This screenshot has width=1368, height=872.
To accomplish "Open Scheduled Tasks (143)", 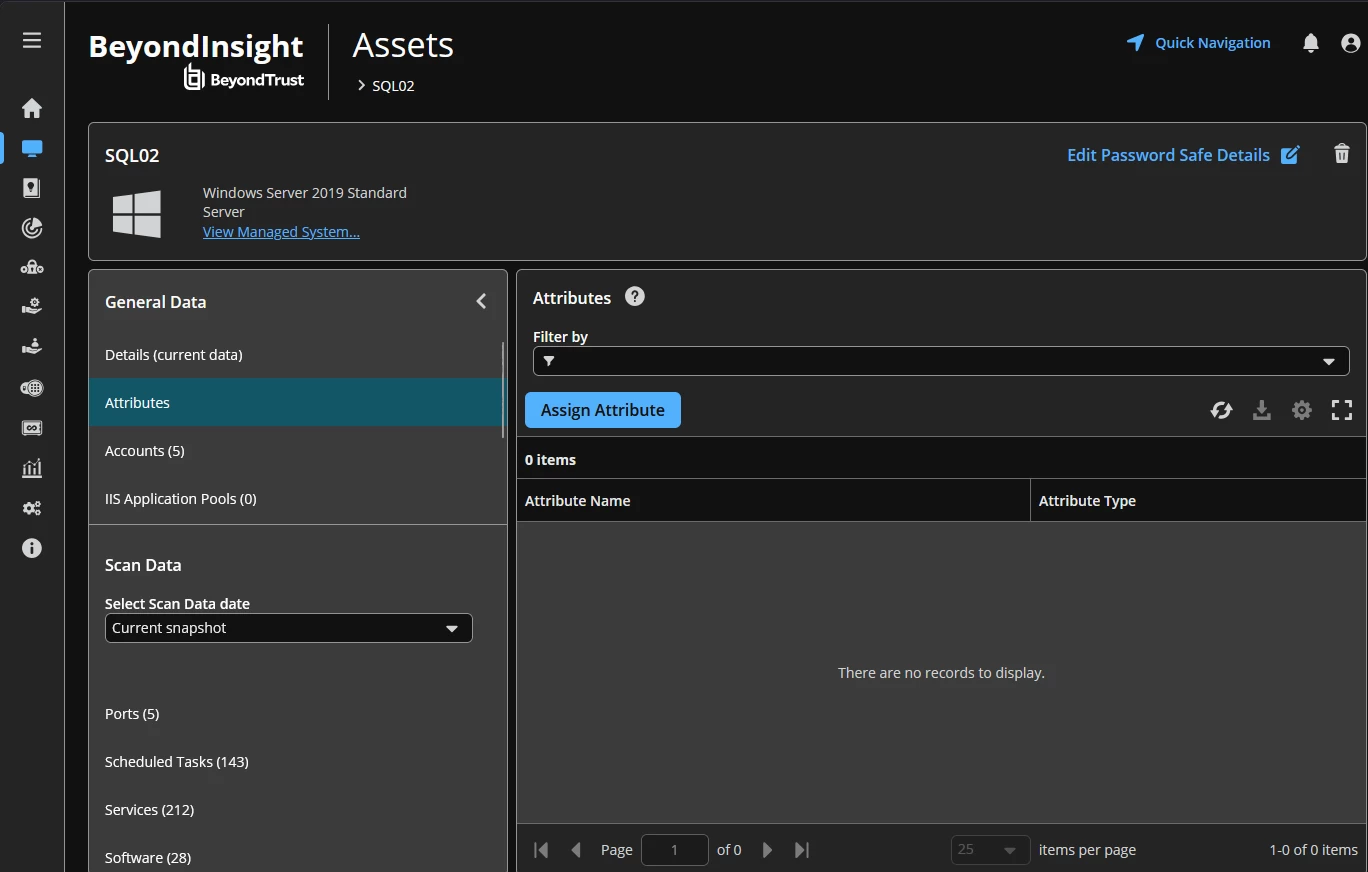I will click(296, 762).
